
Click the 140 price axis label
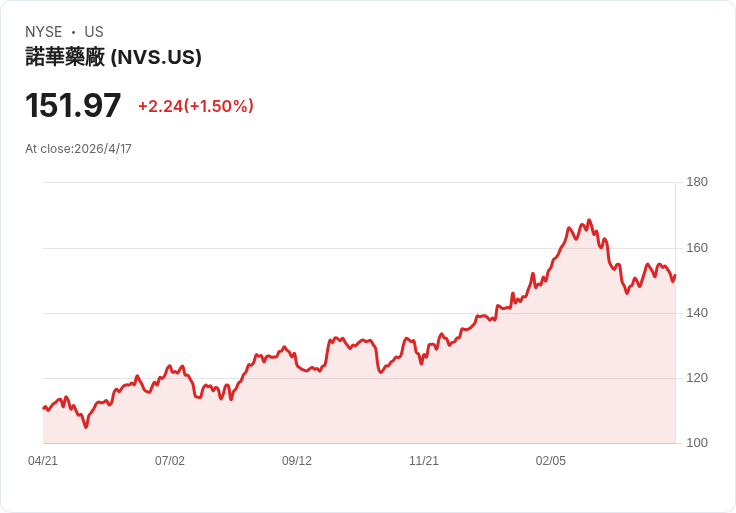point(697,313)
